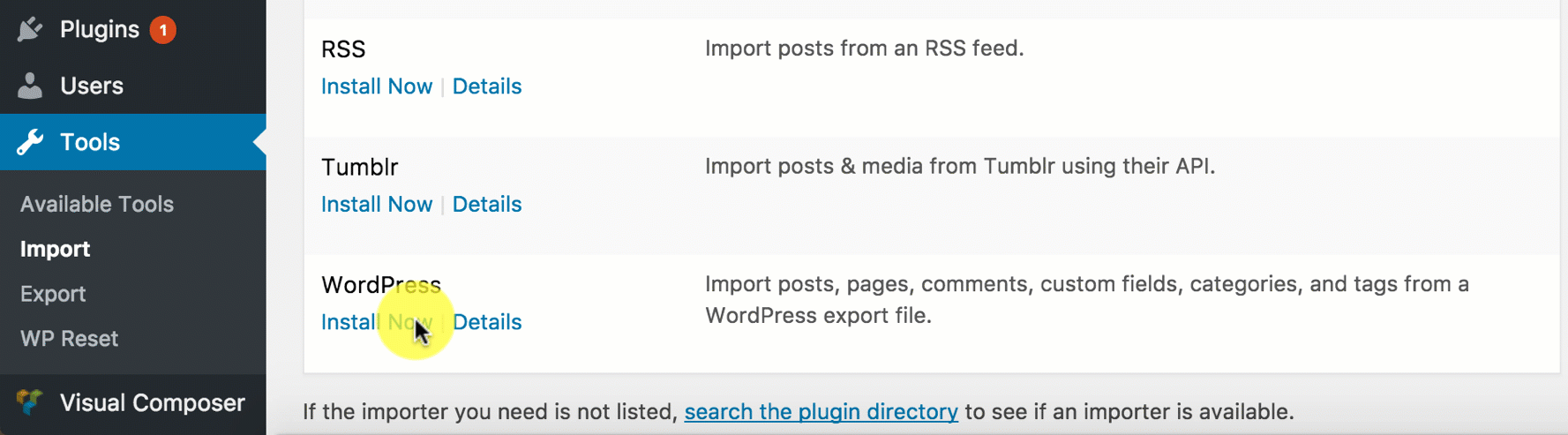View Details for Tumblr importer
1568x435 pixels.
(487, 204)
